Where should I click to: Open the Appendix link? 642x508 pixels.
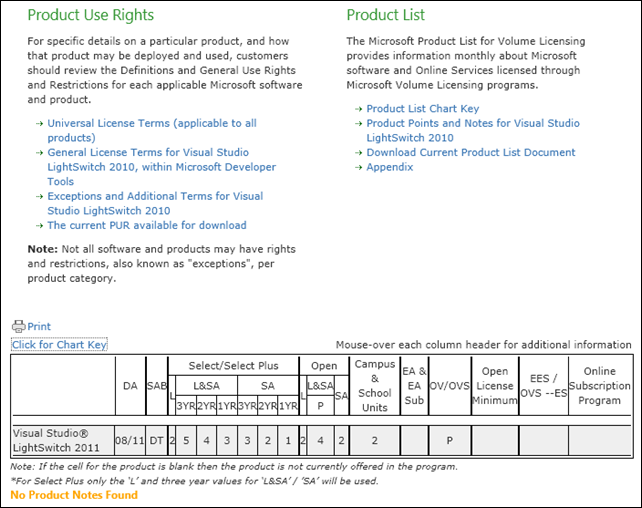click(390, 167)
